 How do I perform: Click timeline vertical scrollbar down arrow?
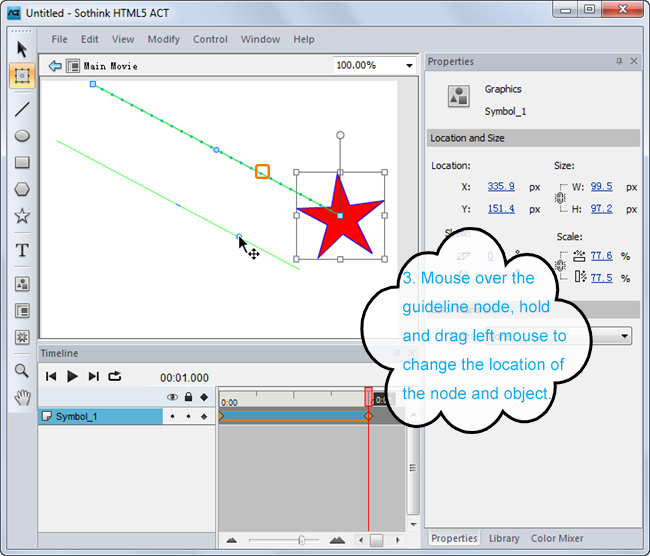[413, 524]
